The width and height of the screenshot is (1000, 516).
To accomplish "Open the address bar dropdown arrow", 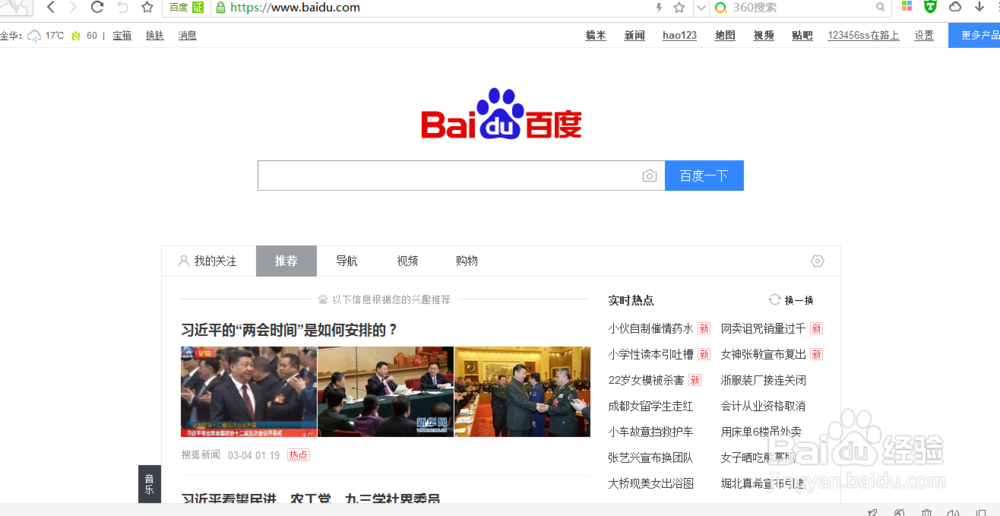I will [702, 8].
